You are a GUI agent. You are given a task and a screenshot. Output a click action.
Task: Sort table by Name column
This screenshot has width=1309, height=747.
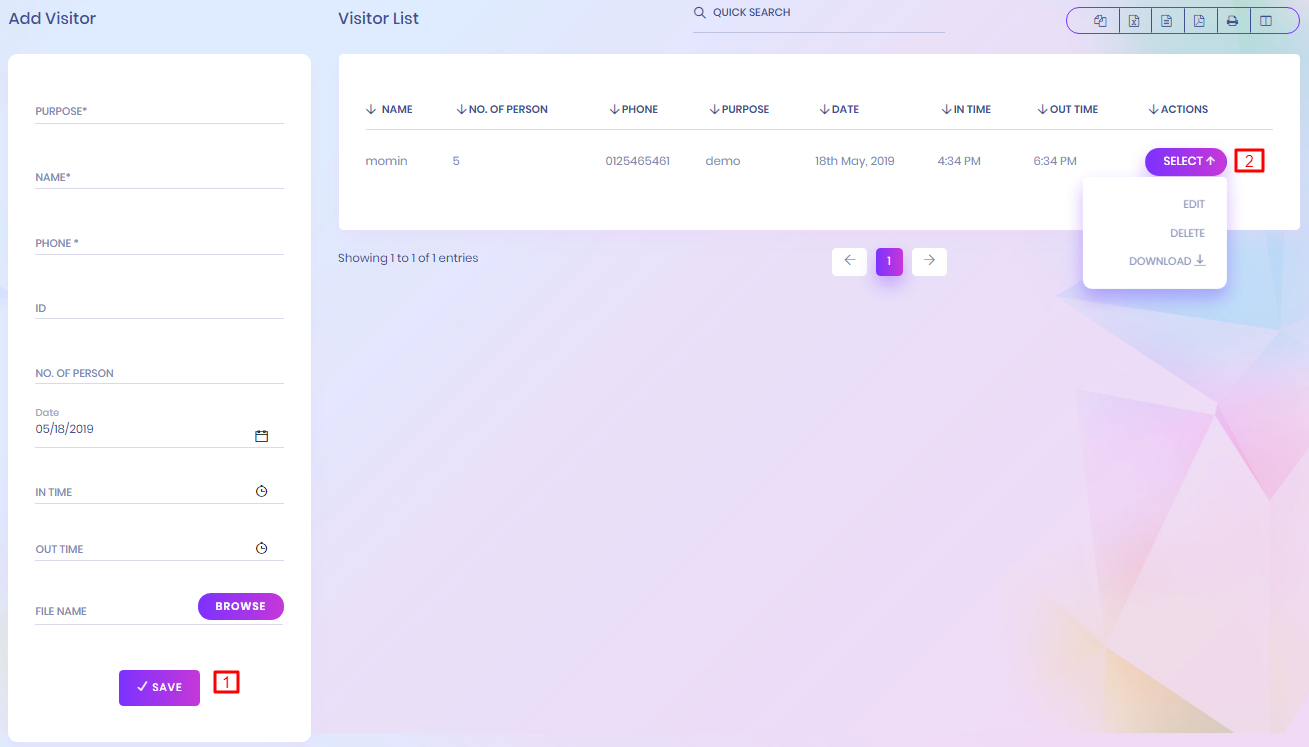(x=390, y=109)
